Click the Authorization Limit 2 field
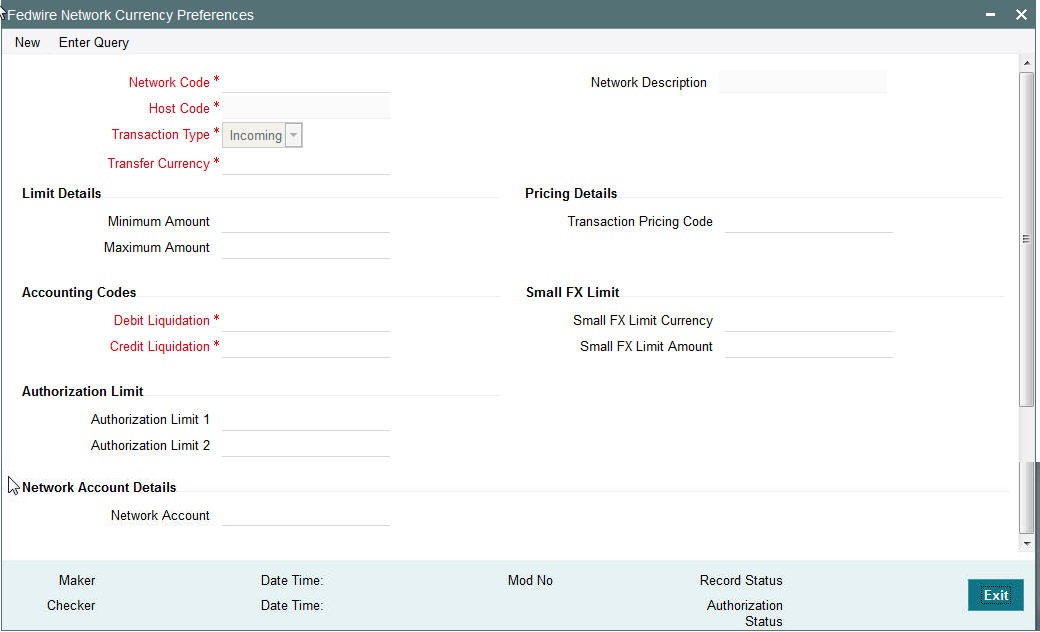 coord(306,445)
